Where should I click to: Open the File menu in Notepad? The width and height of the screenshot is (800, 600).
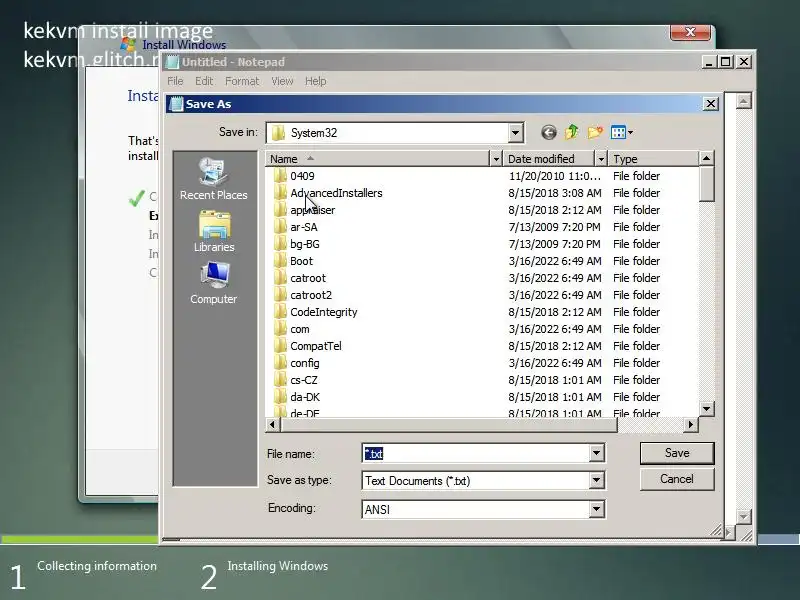[x=175, y=81]
